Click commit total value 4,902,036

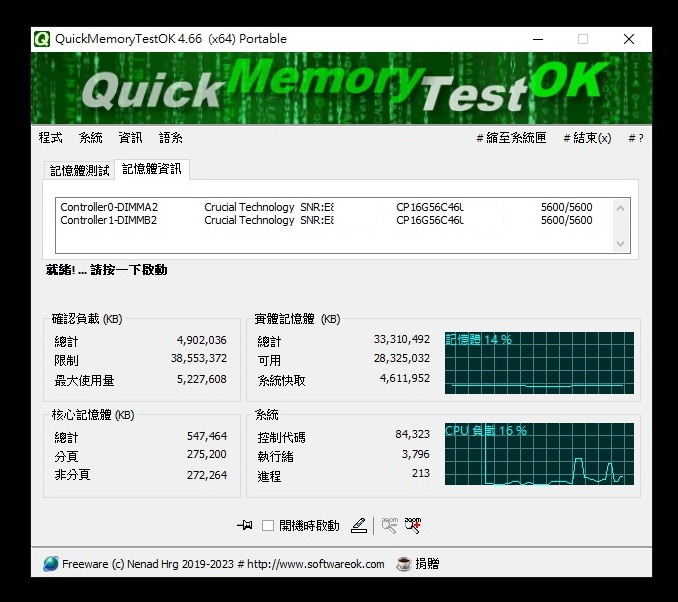pos(201,340)
